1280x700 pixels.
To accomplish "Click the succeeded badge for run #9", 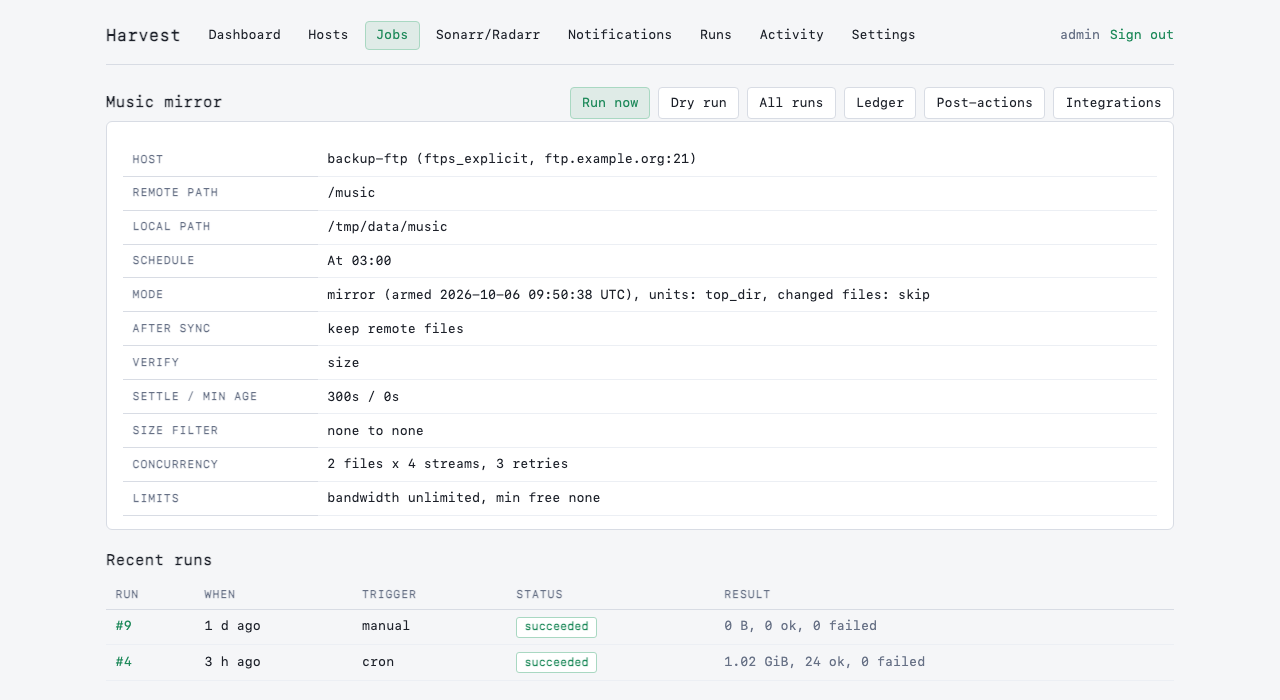I will 556,627.
